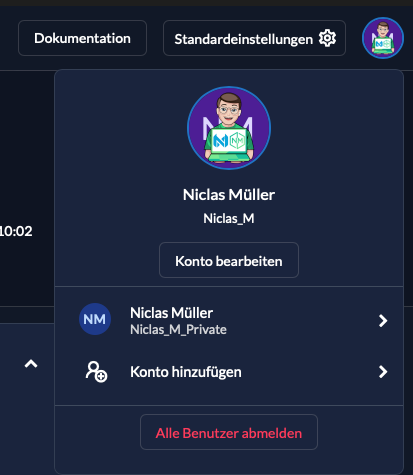The width and height of the screenshot is (413, 475).
Task: Click the 10:02 timestamp on the left
Action: pyautogui.click(x=16, y=231)
